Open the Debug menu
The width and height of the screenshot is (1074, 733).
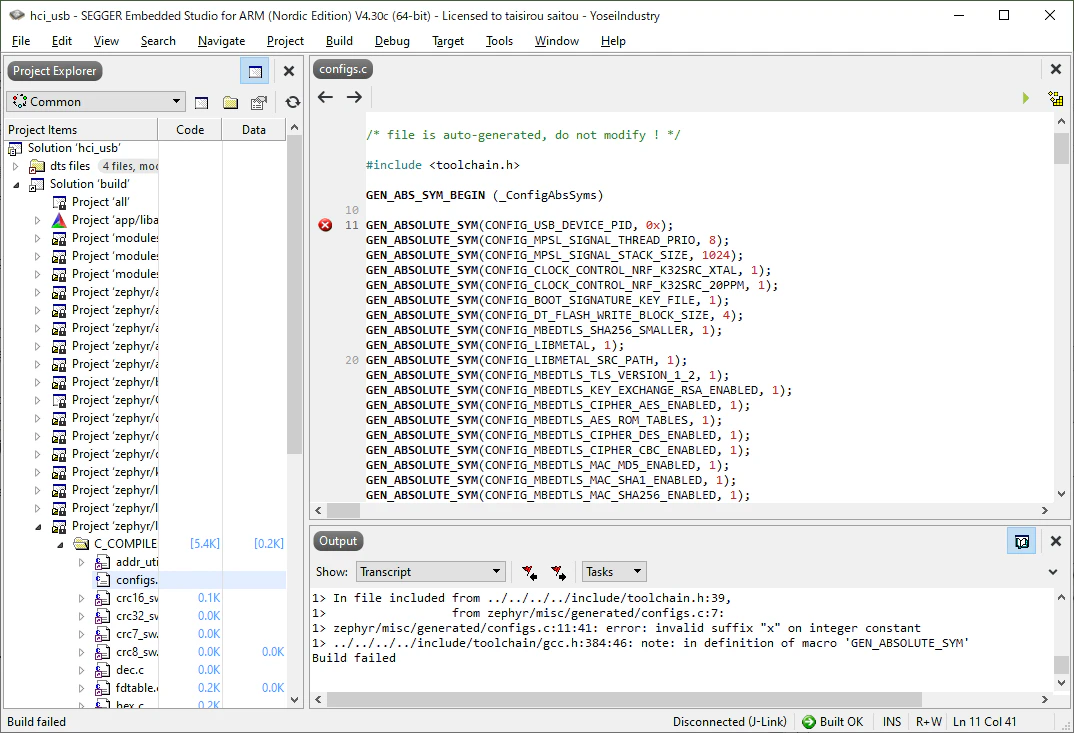pyautogui.click(x=392, y=41)
